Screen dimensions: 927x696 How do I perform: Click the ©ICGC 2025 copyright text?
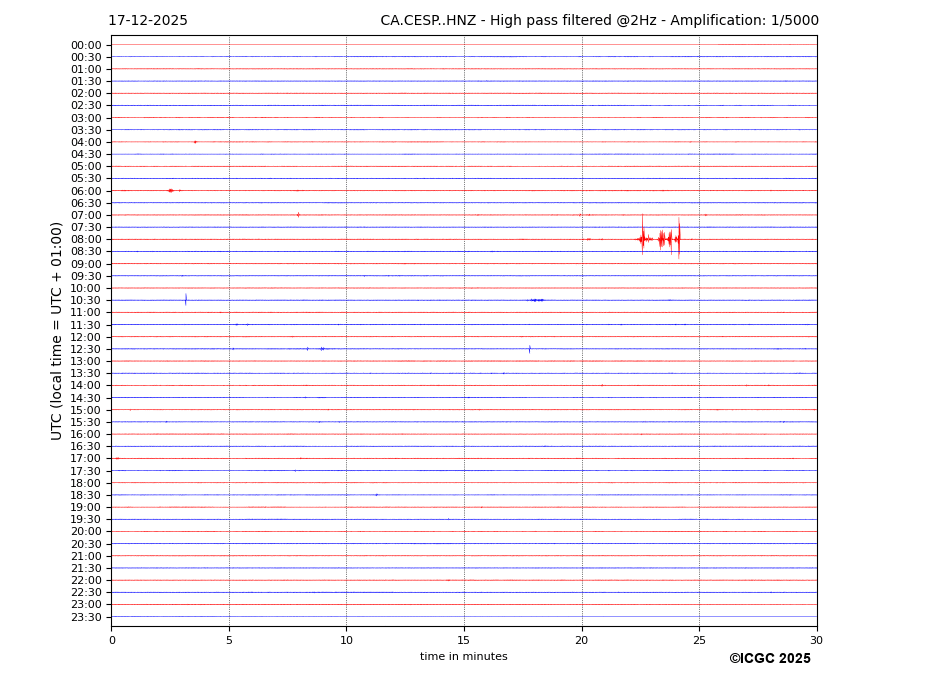[x=769, y=659]
